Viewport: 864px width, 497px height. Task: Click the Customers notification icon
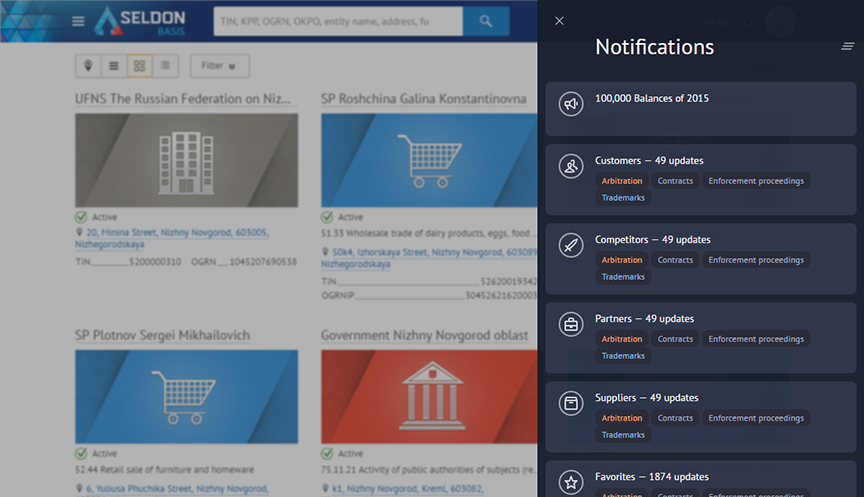(x=571, y=166)
